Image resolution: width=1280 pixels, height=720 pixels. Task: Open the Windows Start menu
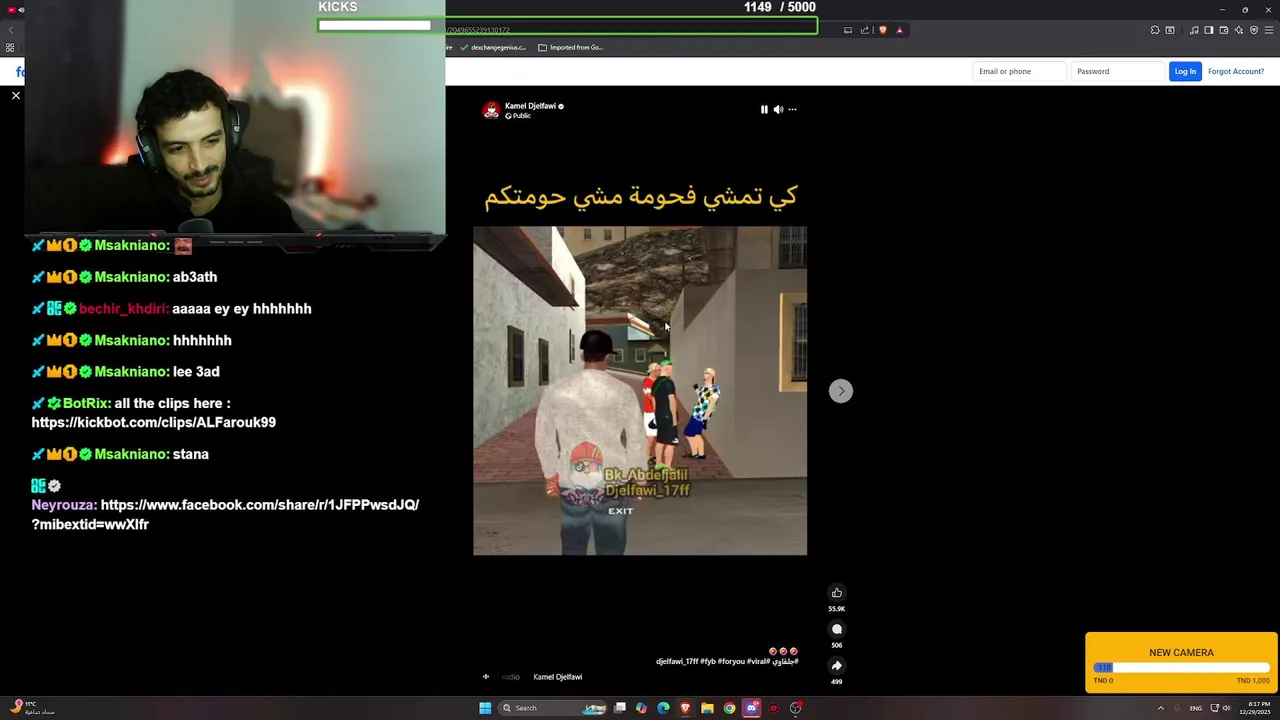tap(485, 708)
